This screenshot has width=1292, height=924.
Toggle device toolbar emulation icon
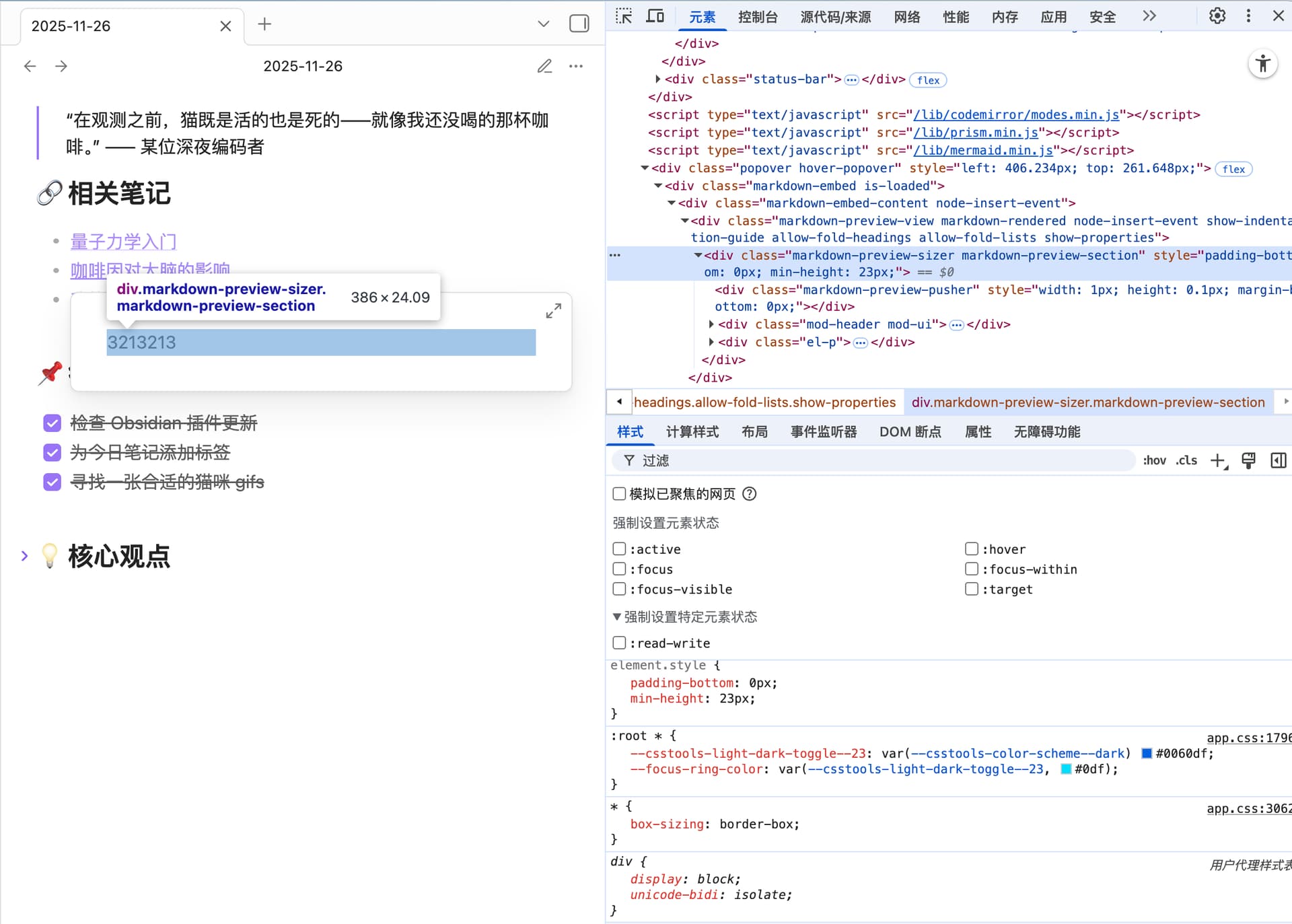tap(655, 16)
